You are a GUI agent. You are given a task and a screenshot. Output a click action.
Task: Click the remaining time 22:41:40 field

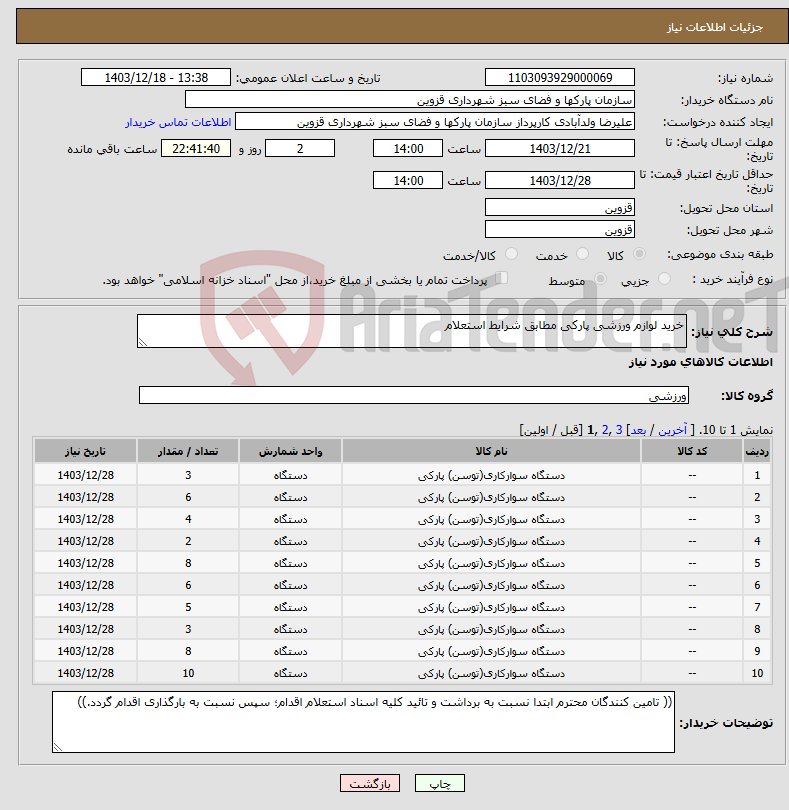(x=196, y=148)
